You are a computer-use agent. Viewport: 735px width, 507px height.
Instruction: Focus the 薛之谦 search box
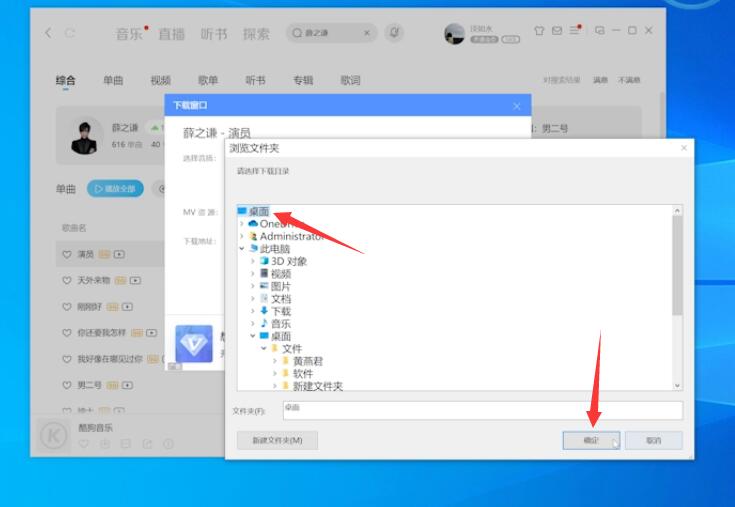(x=331, y=33)
